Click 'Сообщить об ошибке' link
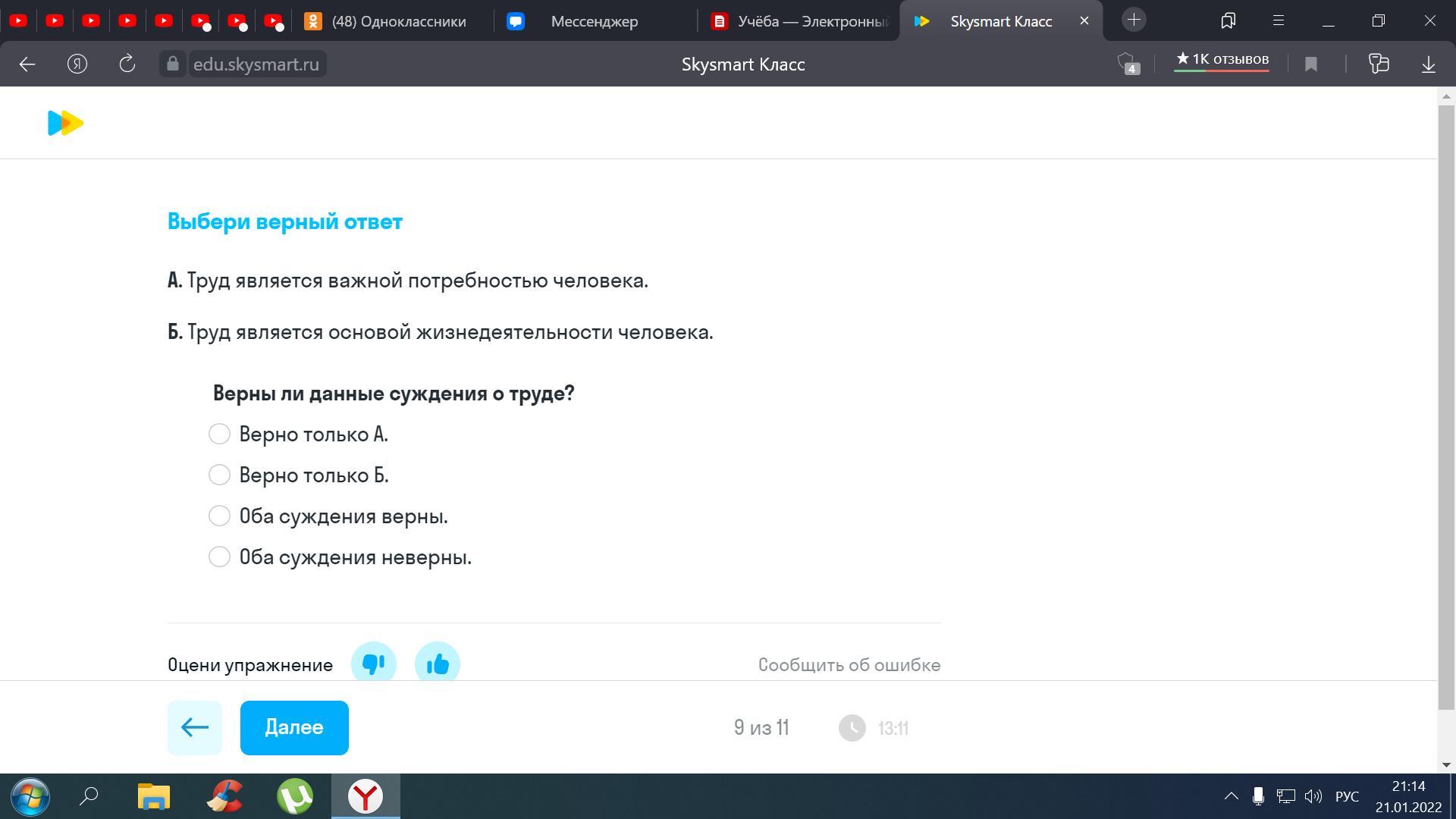Image resolution: width=1456 pixels, height=819 pixels. pyautogui.click(x=849, y=665)
